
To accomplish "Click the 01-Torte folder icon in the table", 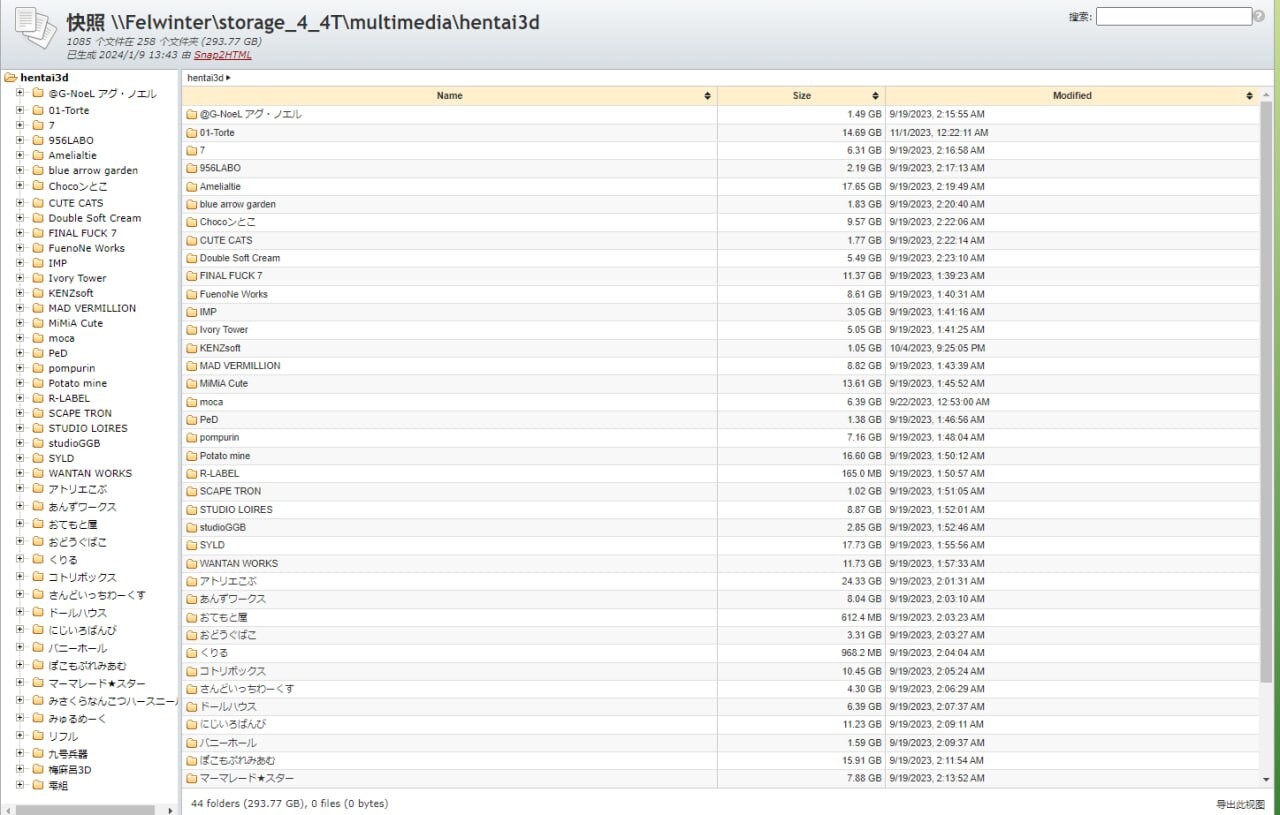I will [x=192, y=133].
